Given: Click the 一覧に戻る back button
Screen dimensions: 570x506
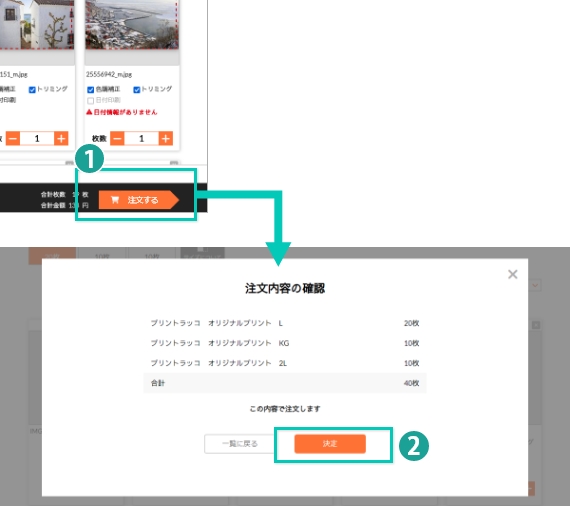Looking at the screenshot, I should pos(240,444).
